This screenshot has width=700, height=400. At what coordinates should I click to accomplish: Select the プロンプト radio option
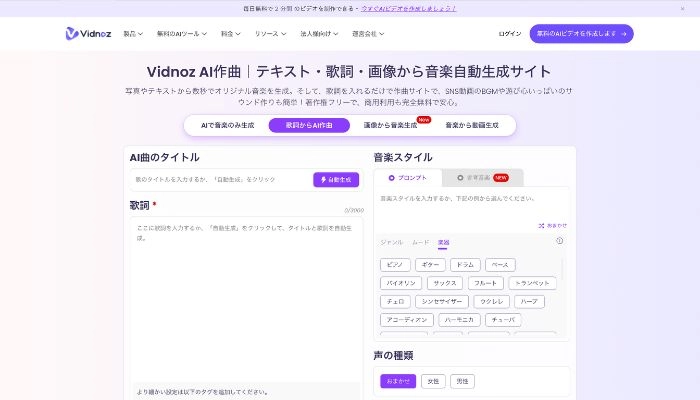408,178
